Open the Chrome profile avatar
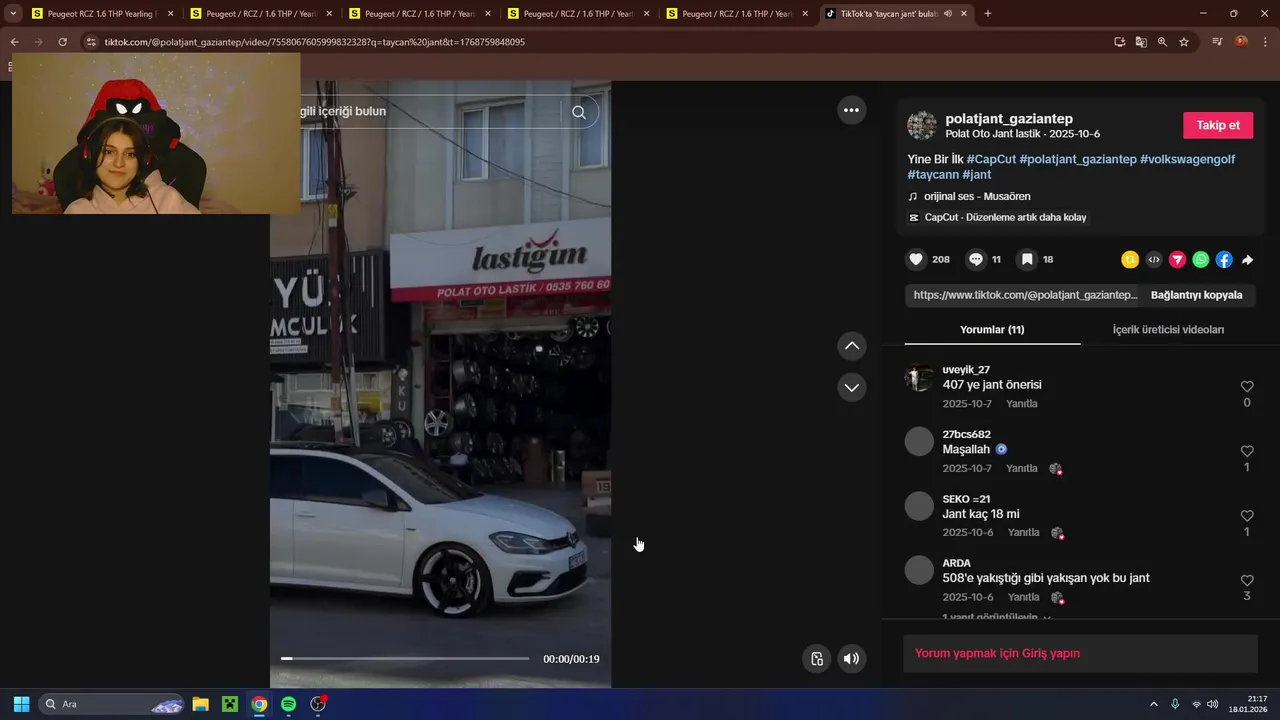1280x720 pixels. tap(1241, 42)
